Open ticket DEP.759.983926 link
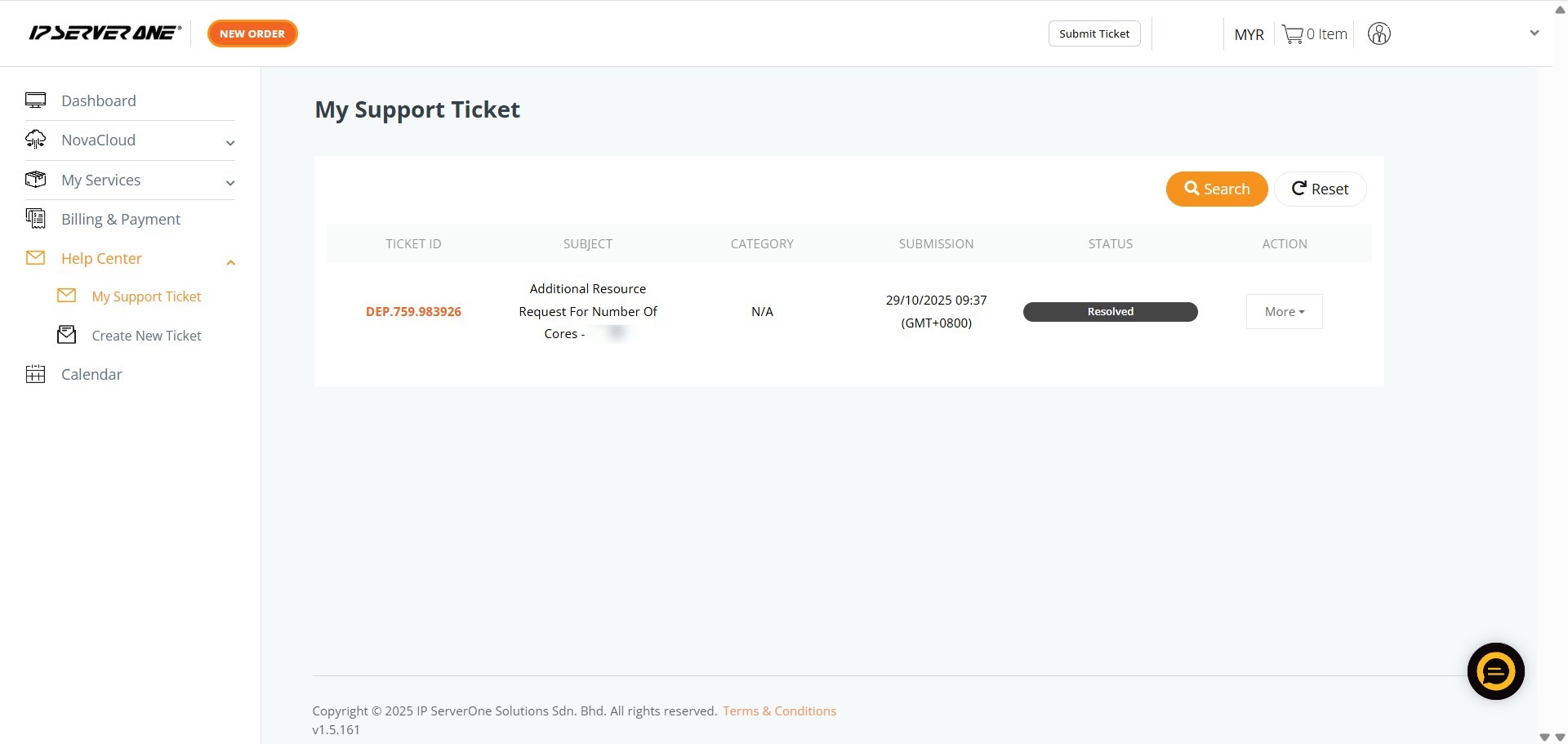 pyautogui.click(x=413, y=312)
